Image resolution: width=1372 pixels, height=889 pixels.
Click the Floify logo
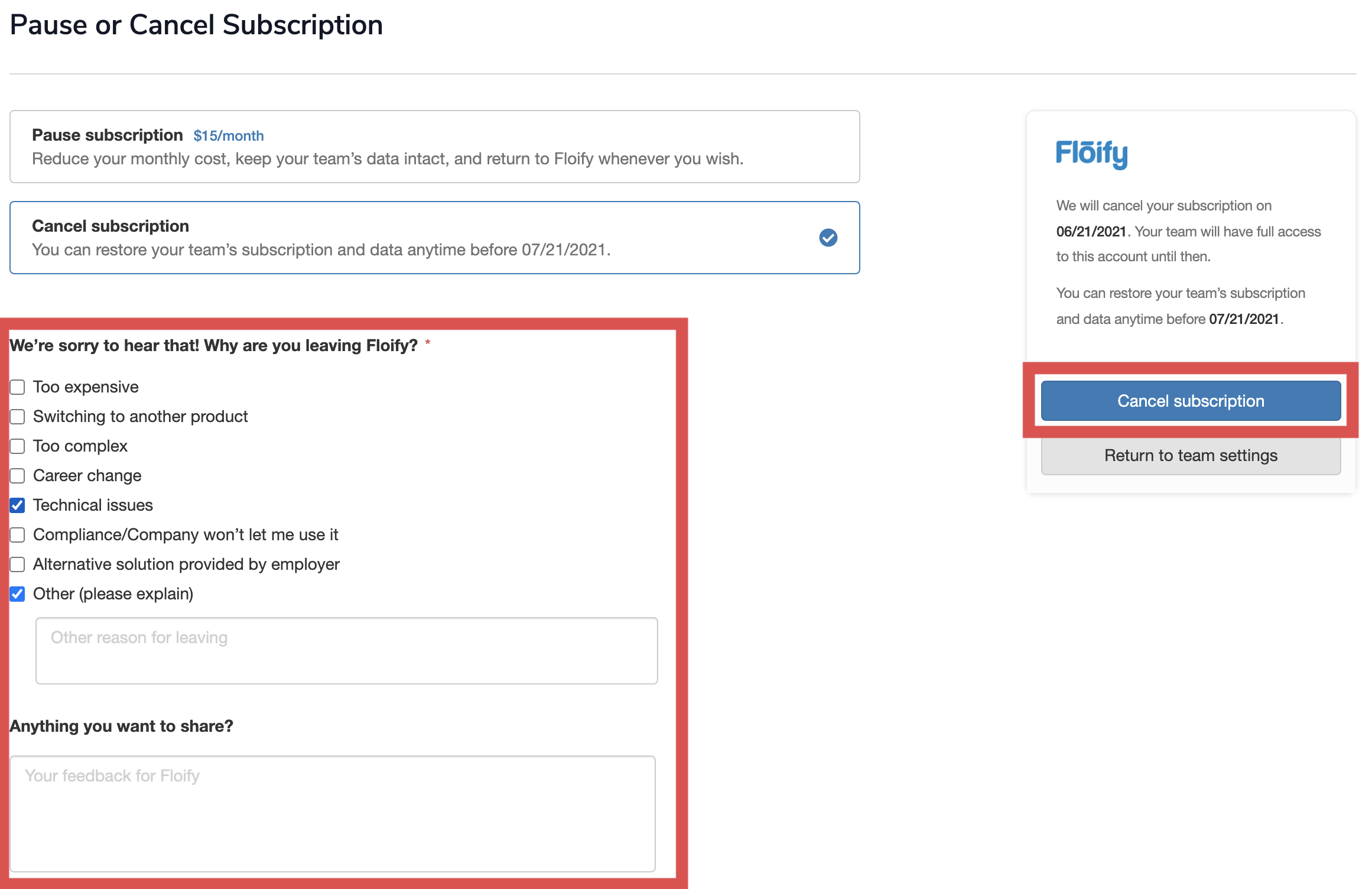pyautogui.click(x=1091, y=154)
